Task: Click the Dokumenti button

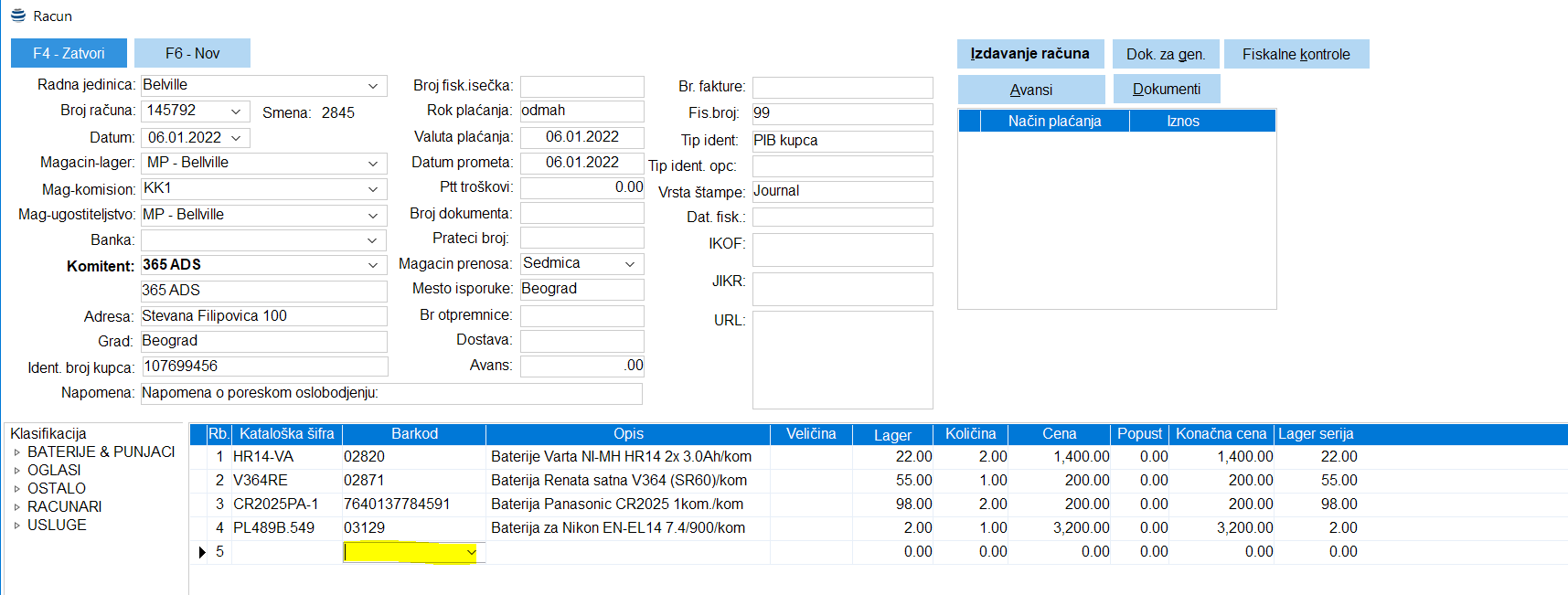Action: pos(1166,90)
